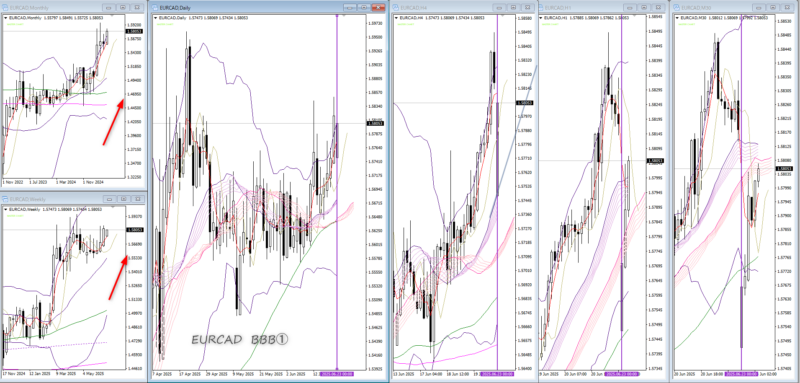800x383 pixels.
Task: Close the EURCAD,Daily window with red X
Action: (378, 8)
